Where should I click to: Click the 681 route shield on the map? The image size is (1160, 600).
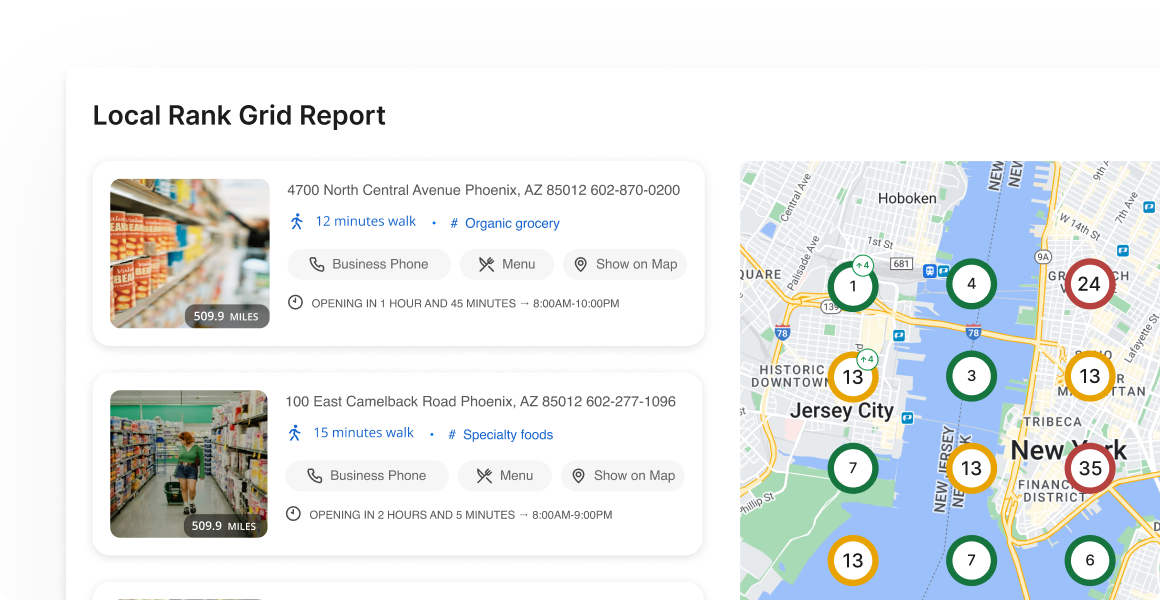click(901, 263)
